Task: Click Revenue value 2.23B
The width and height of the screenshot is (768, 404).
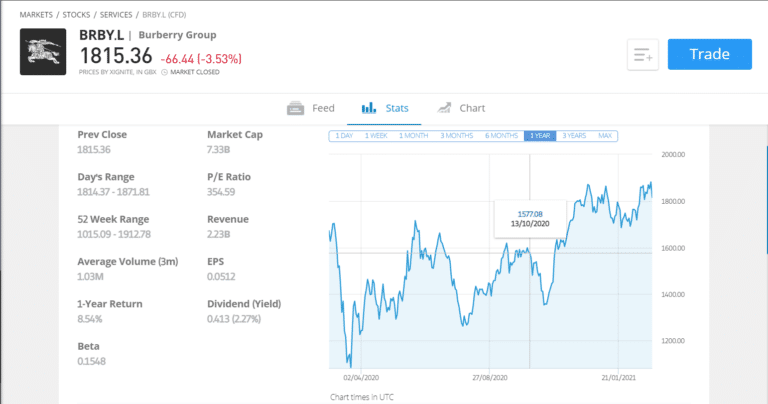Action: click(x=218, y=234)
